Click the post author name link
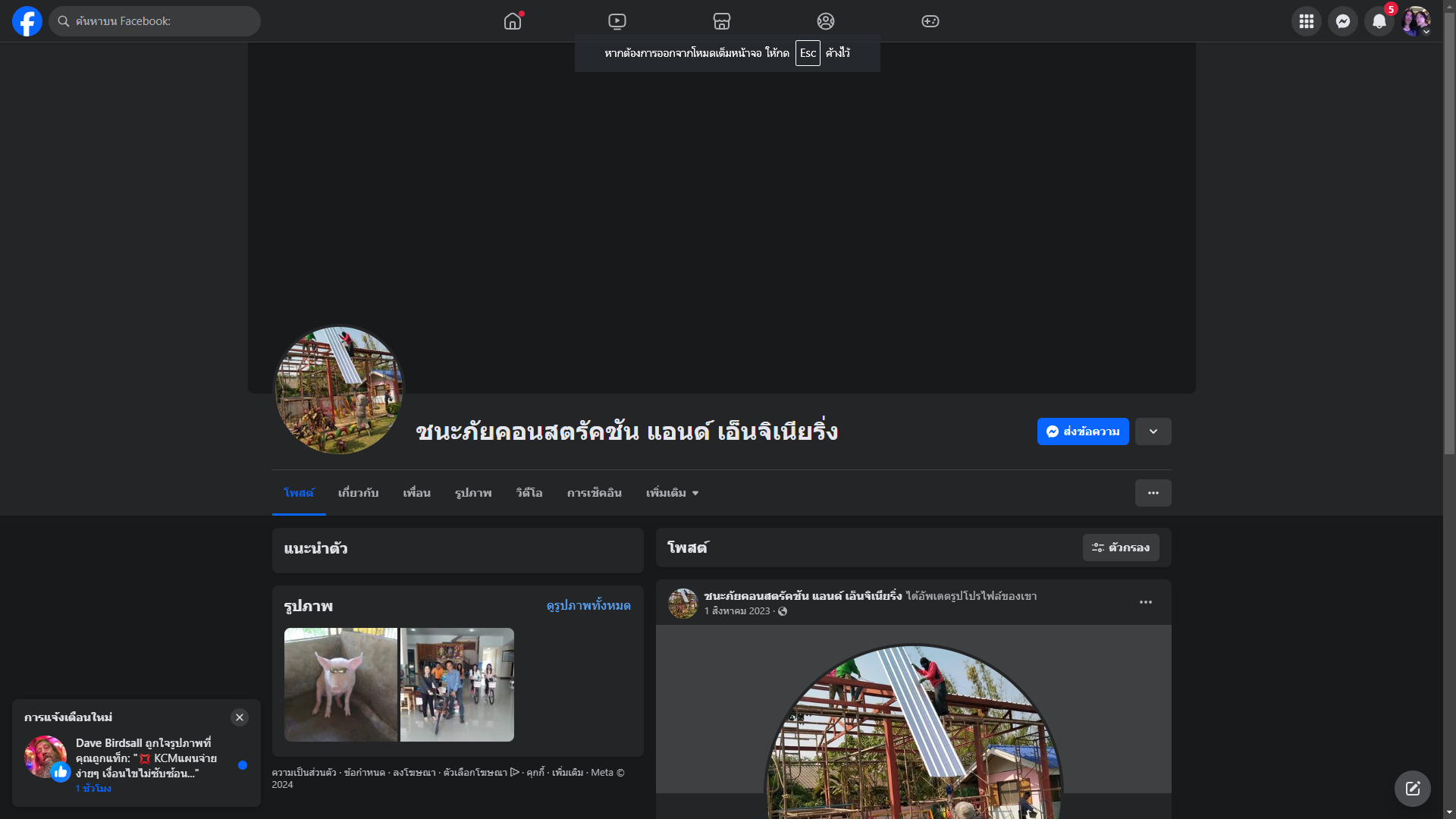 pos(803,596)
